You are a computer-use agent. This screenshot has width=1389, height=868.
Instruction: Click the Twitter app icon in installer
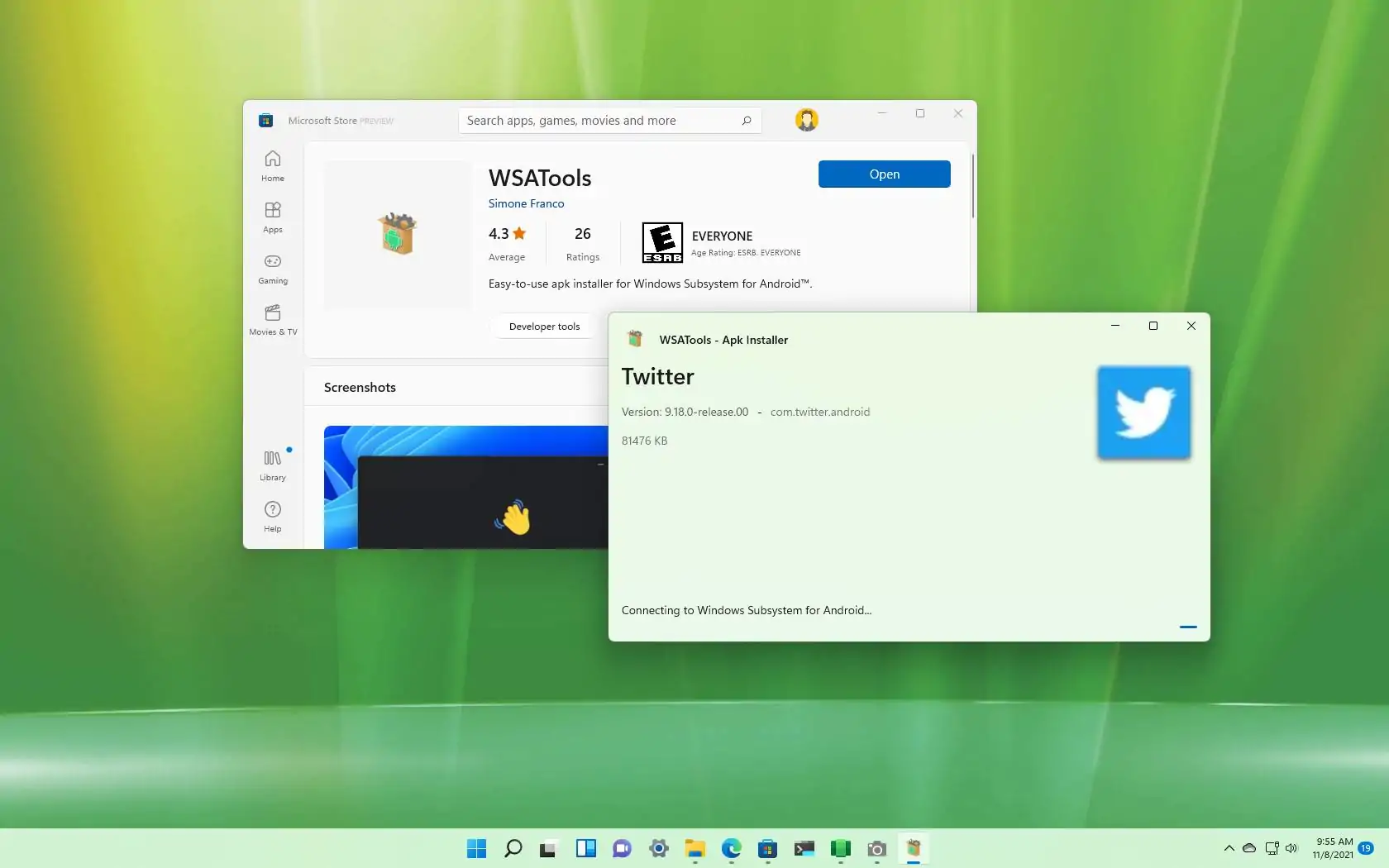pyautogui.click(x=1143, y=412)
